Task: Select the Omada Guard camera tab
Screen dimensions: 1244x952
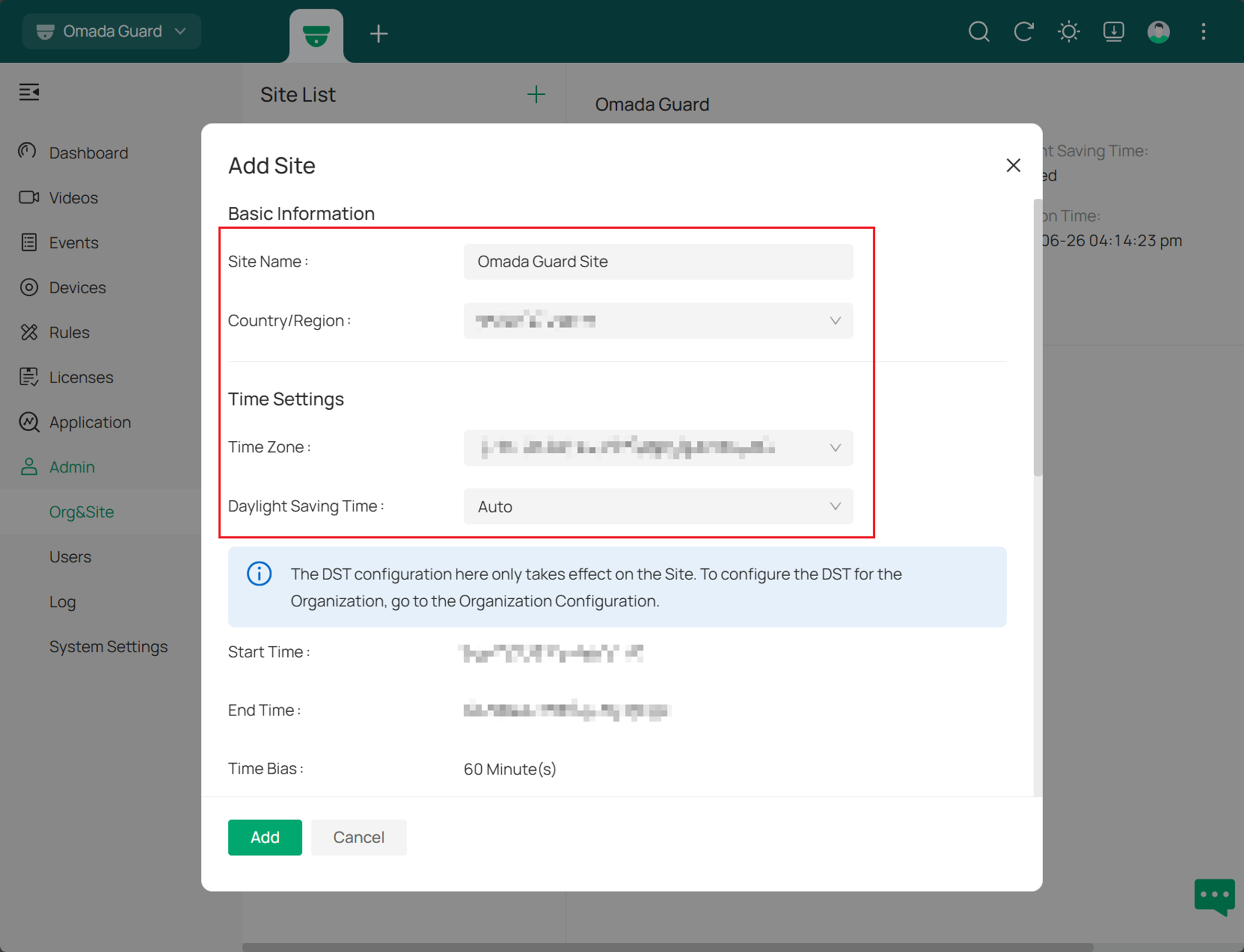Action: pyautogui.click(x=316, y=35)
